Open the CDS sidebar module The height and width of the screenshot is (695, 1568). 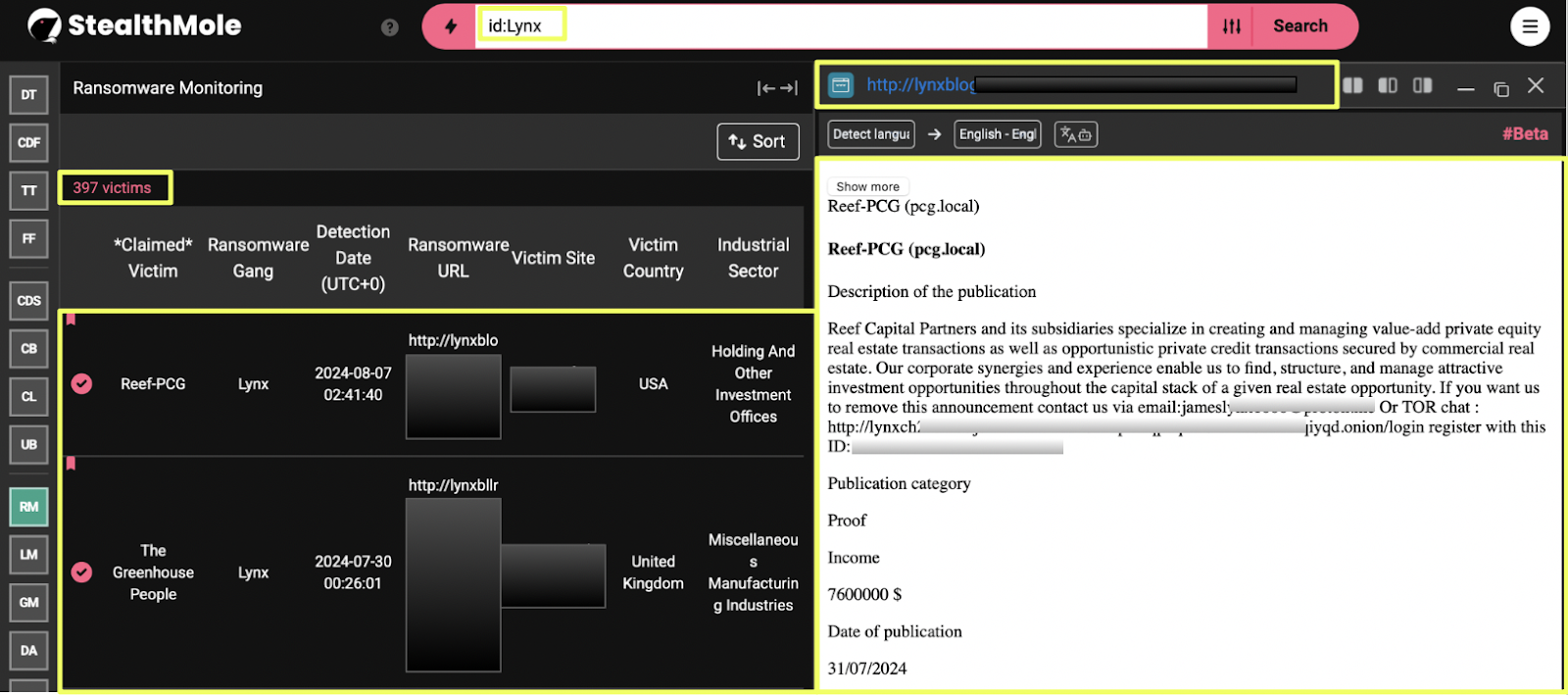[x=28, y=301]
